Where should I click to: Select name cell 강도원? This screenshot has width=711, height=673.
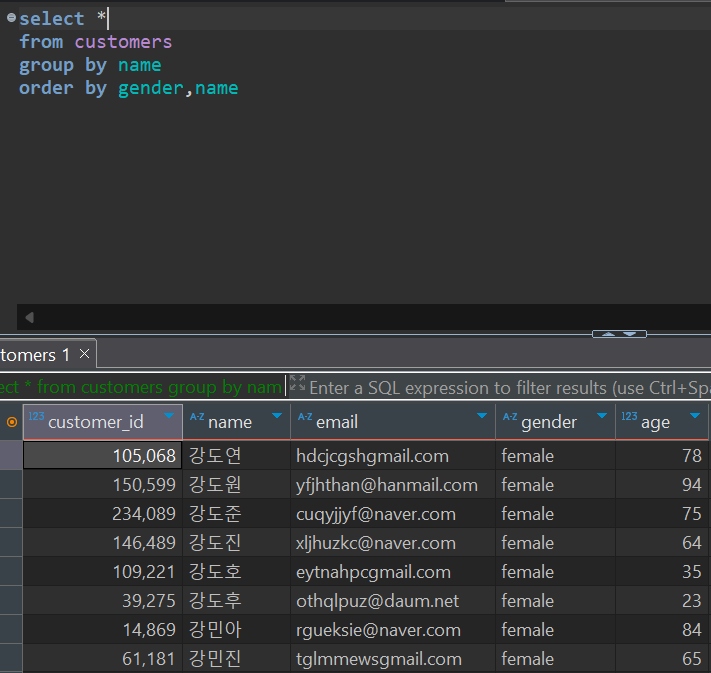click(x=237, y=484)
